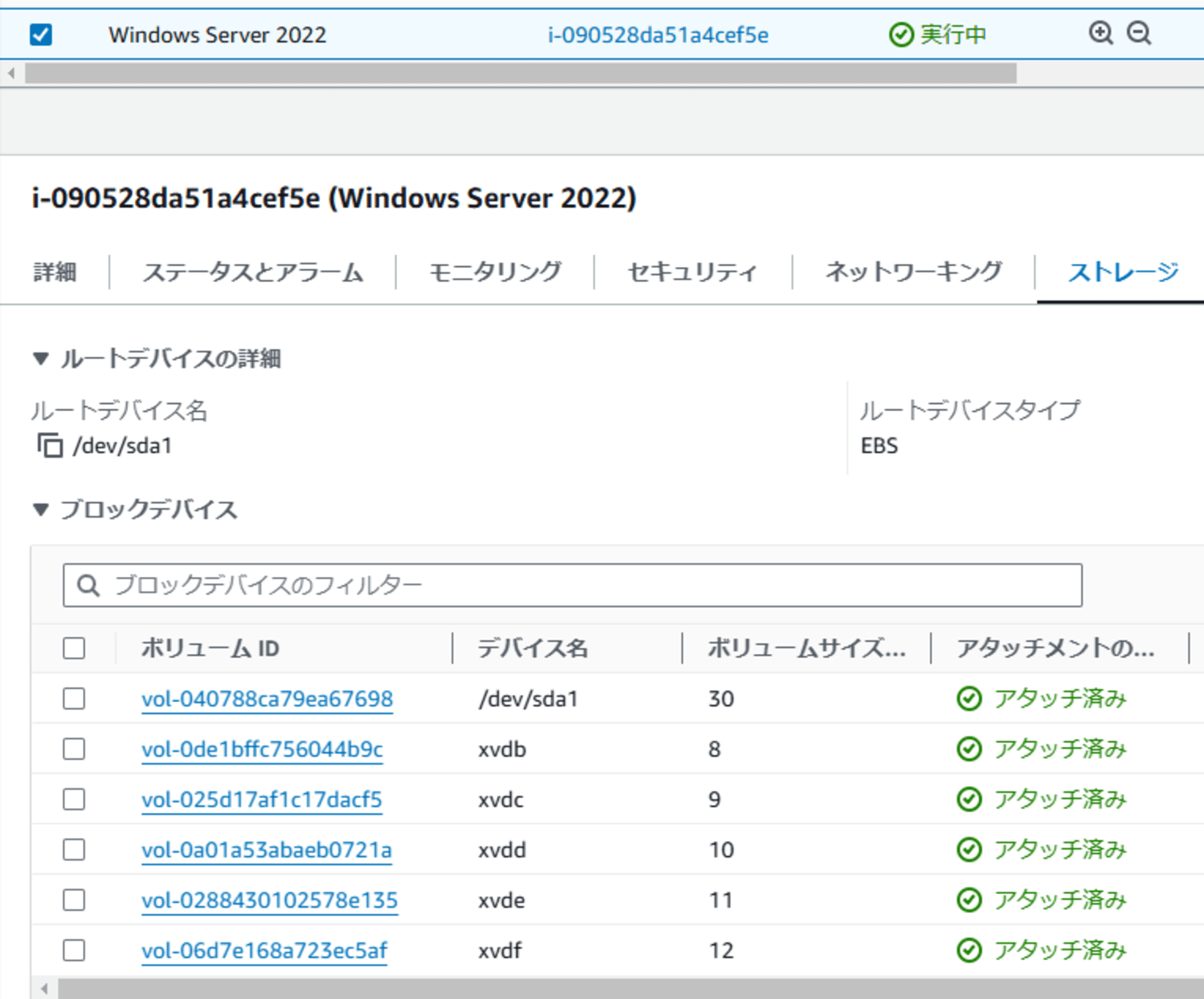Click the volume size 8 cell
The image size is (1204, 999).
[x=715, y=749]
